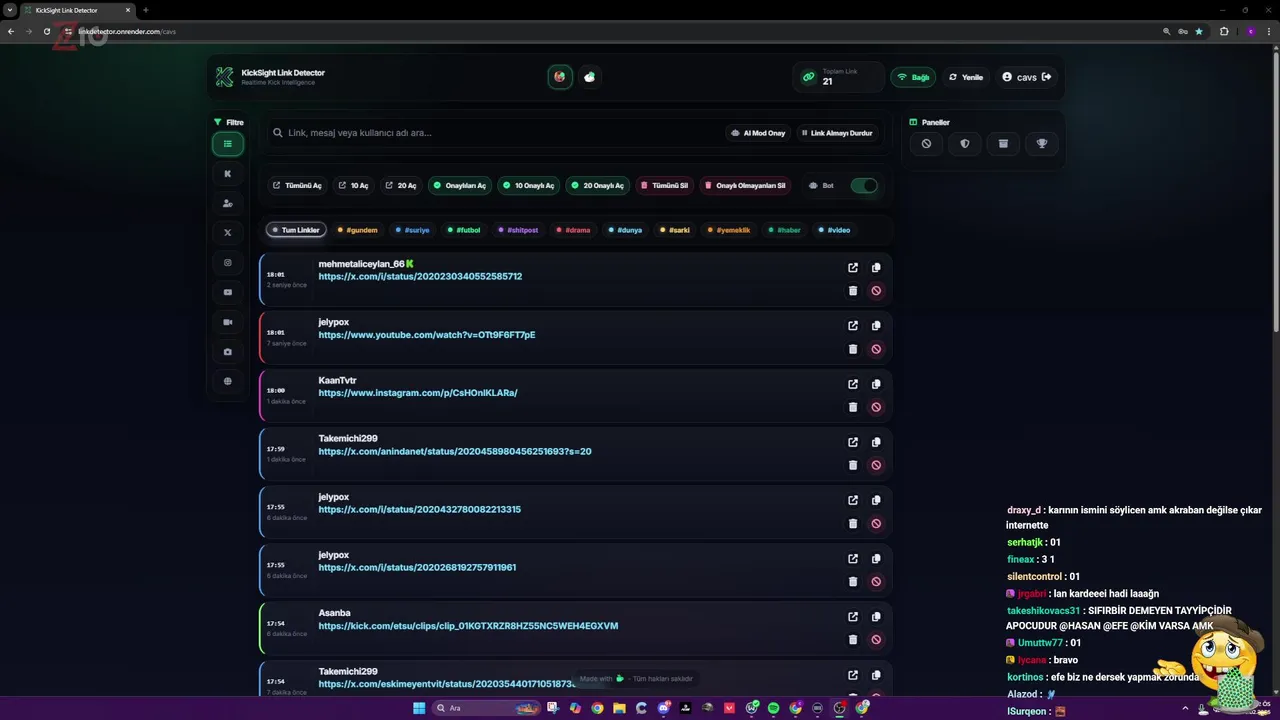Filter links by X (Twitter) icon
This screenshot has height=720, width=1280.
point(228,233)
